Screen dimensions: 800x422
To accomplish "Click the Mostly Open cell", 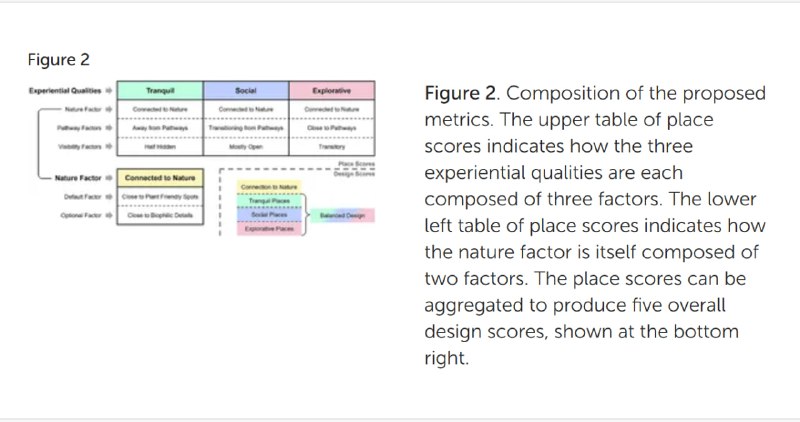I will [x=246, y=146].
